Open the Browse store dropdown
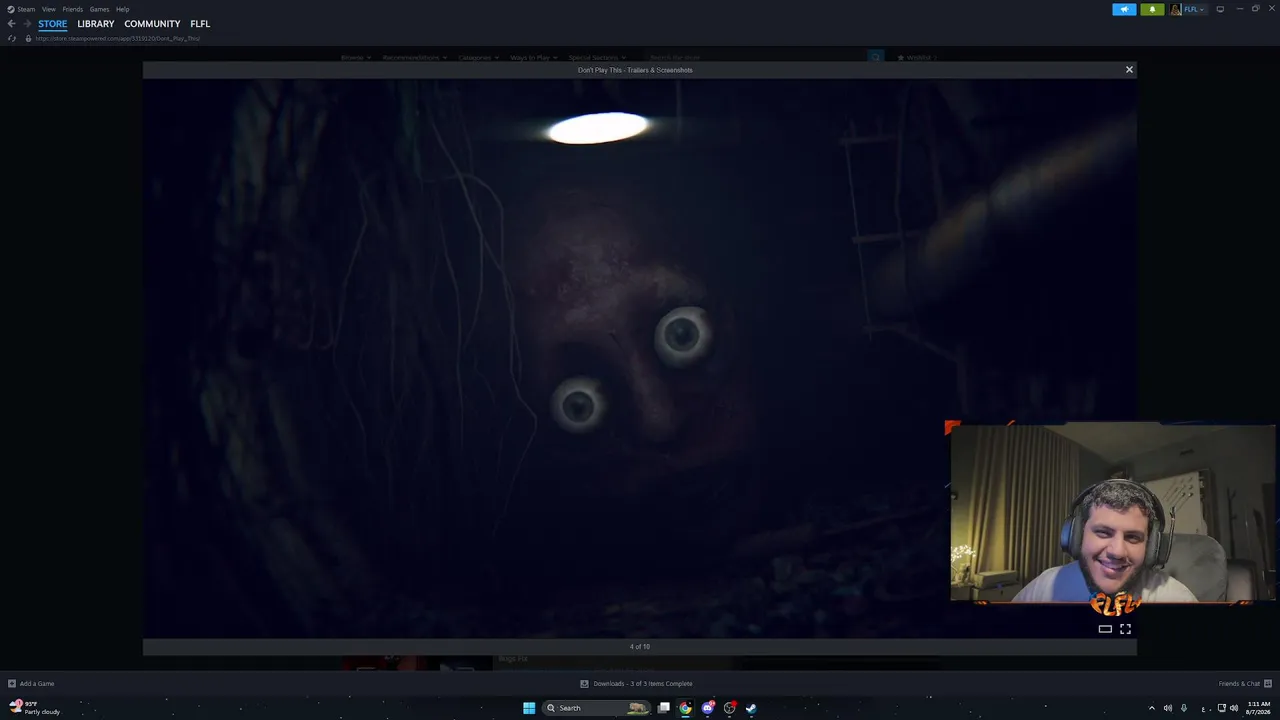The height and width of the screenshot is (720, 1280). pos(356,58)
